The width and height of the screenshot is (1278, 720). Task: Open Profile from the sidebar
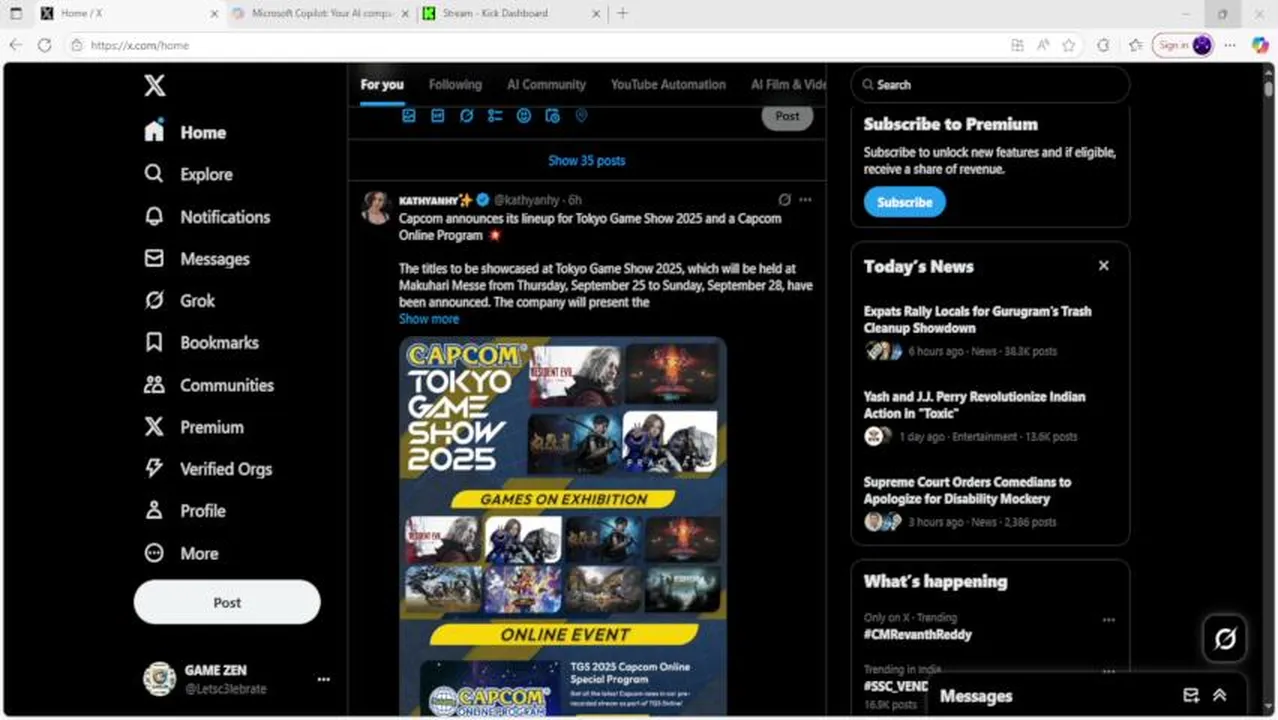pyautogui.click(x=185, y=511)
